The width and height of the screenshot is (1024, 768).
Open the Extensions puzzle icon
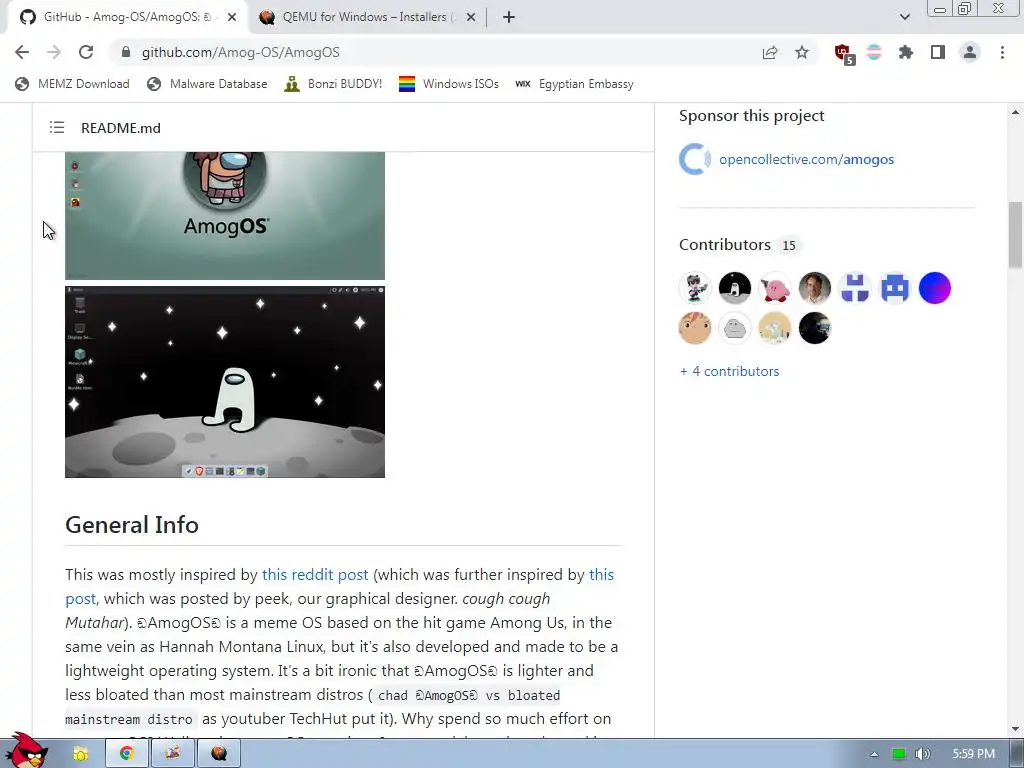906,52
